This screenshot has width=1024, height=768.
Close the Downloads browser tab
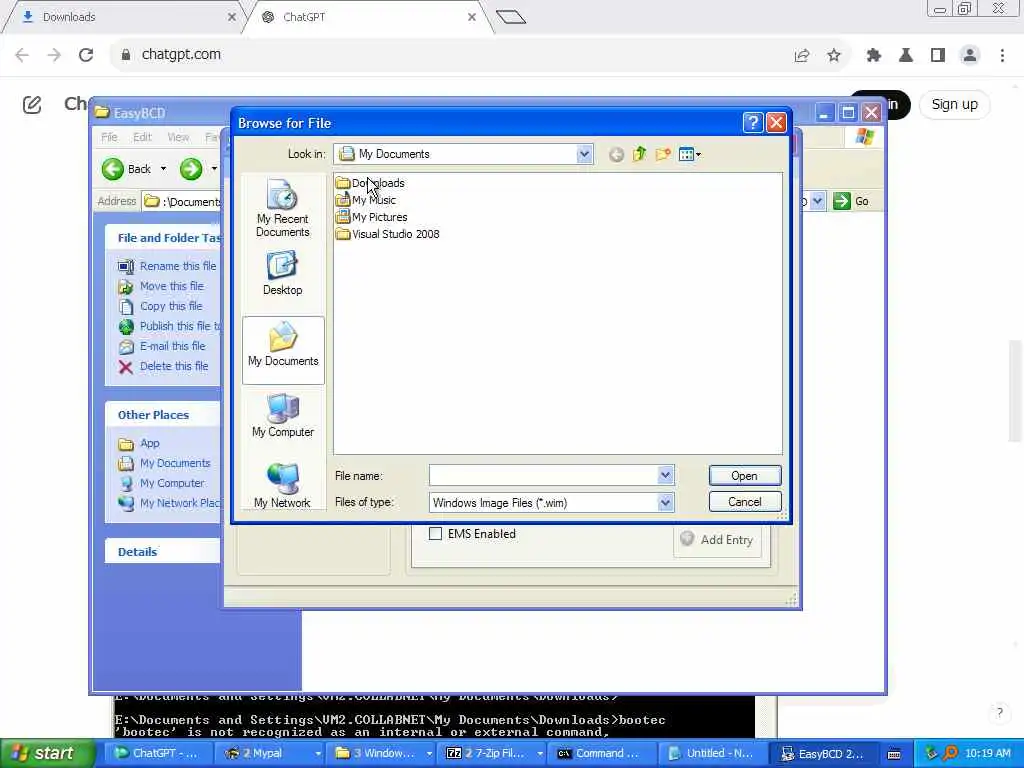tap(231, 17)
